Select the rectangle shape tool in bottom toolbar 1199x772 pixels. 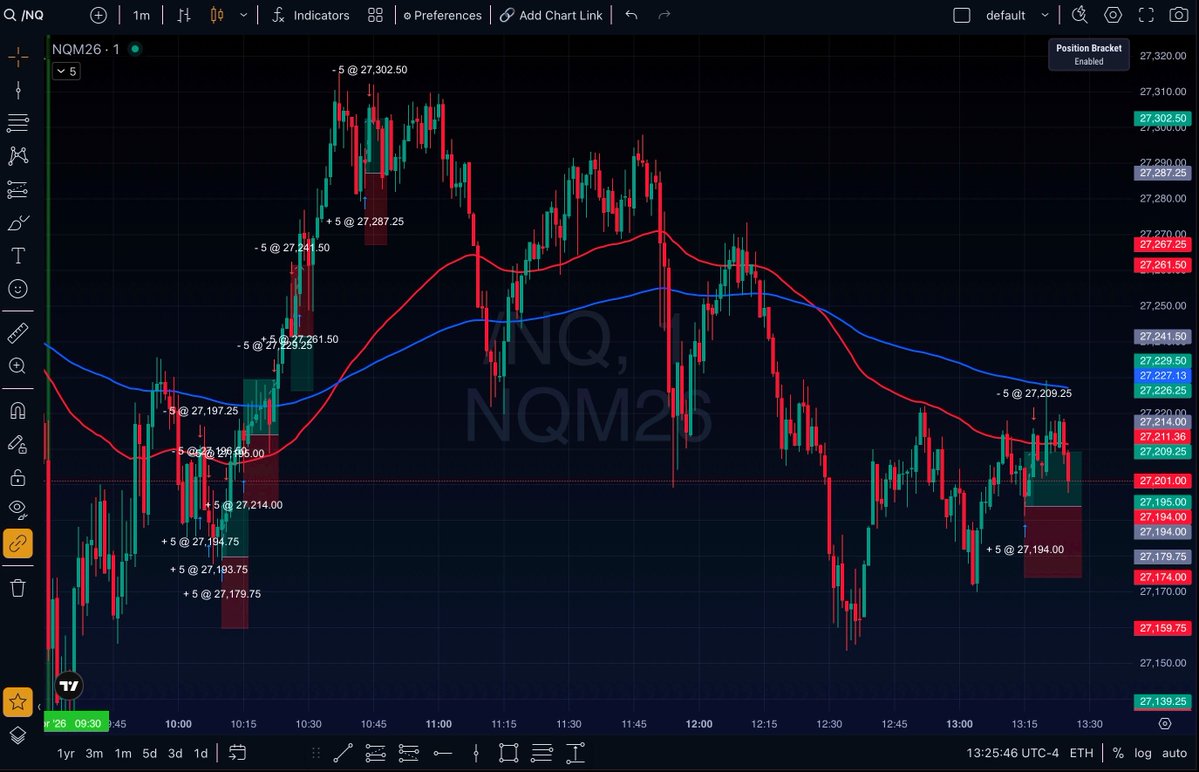[509, 754]
